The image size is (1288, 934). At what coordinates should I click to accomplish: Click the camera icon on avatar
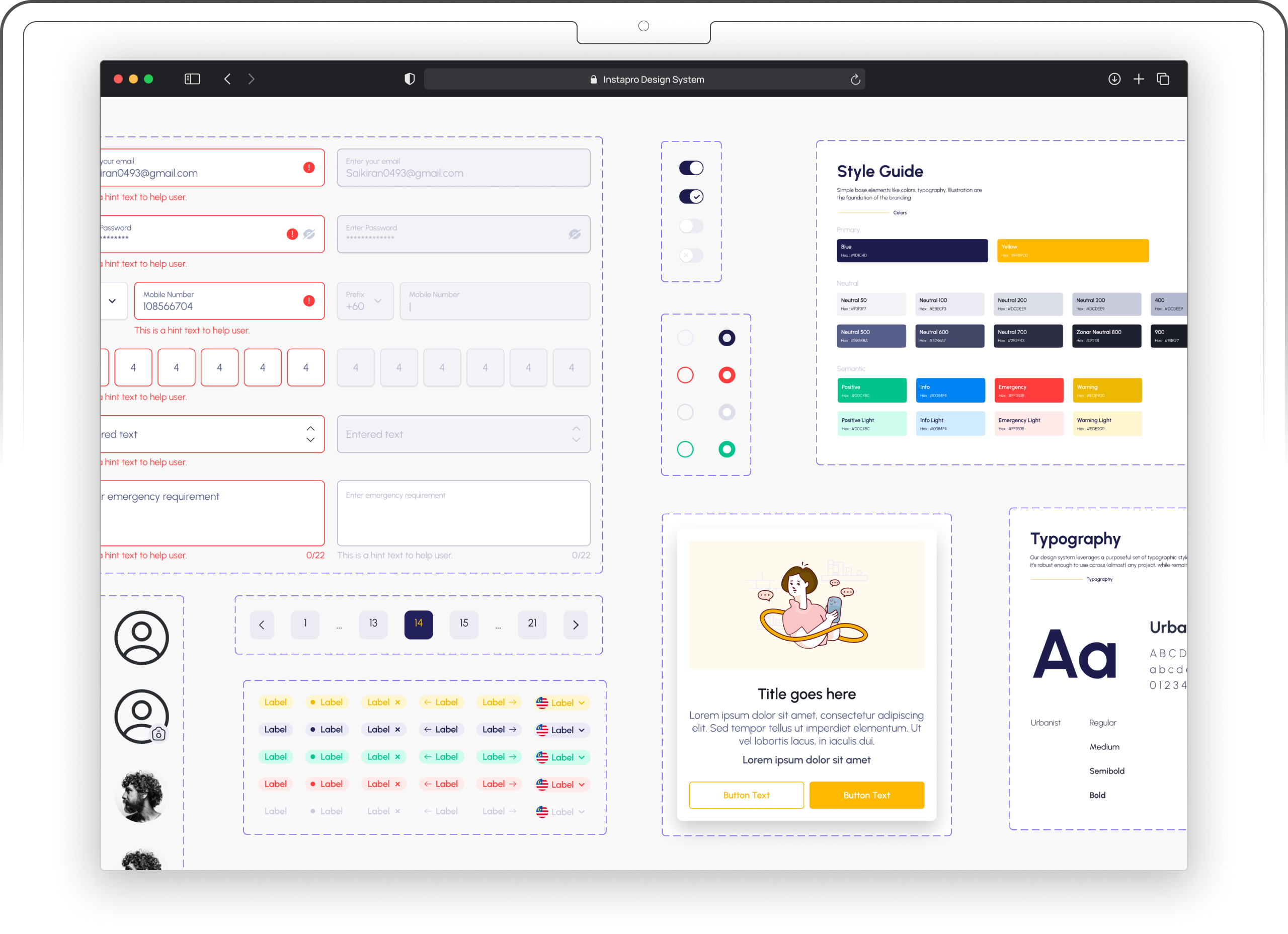click(159, 734)
